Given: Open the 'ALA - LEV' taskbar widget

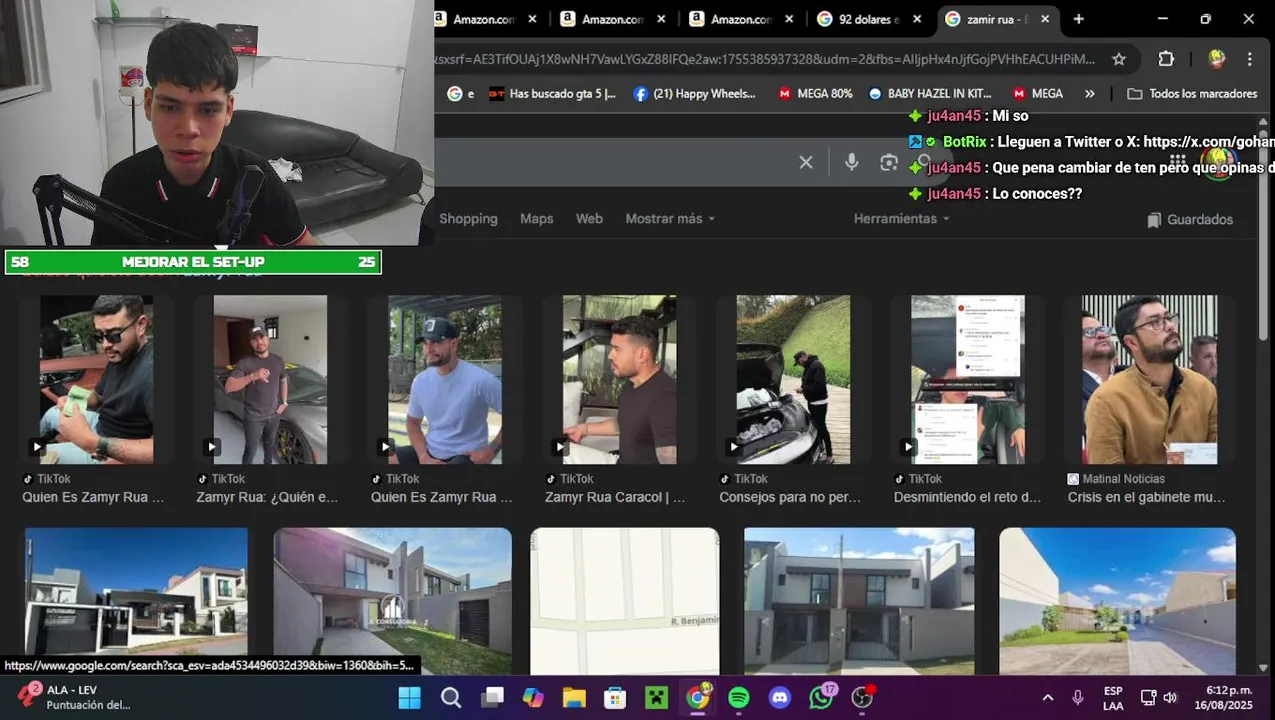Looking at the screenshot, I should [75, 697].
